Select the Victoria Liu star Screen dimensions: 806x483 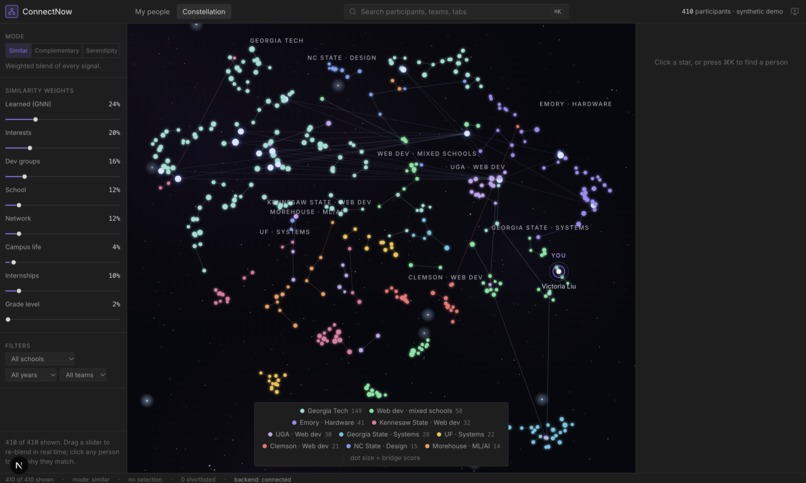[x=559, y=271]
